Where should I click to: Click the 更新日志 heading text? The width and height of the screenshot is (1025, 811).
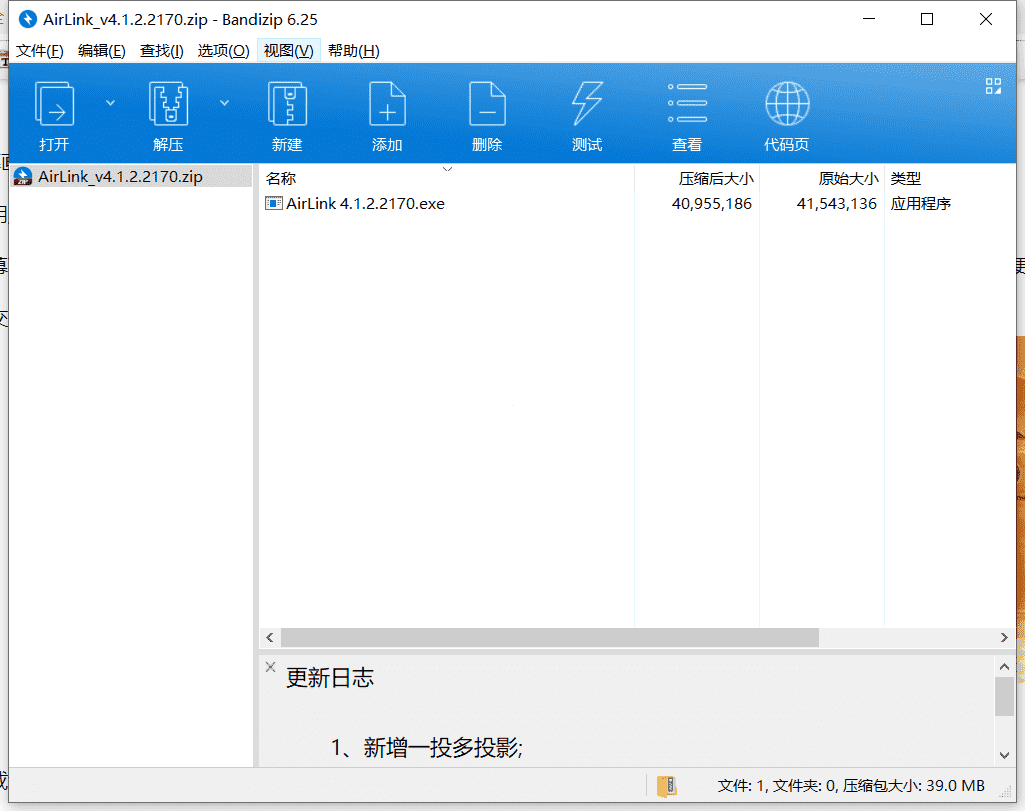(330, 678)
